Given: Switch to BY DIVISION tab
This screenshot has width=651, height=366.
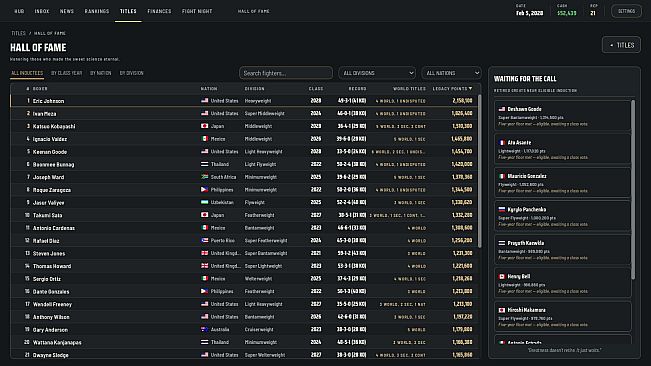Looking at the screenshot, I should [132, 73].
